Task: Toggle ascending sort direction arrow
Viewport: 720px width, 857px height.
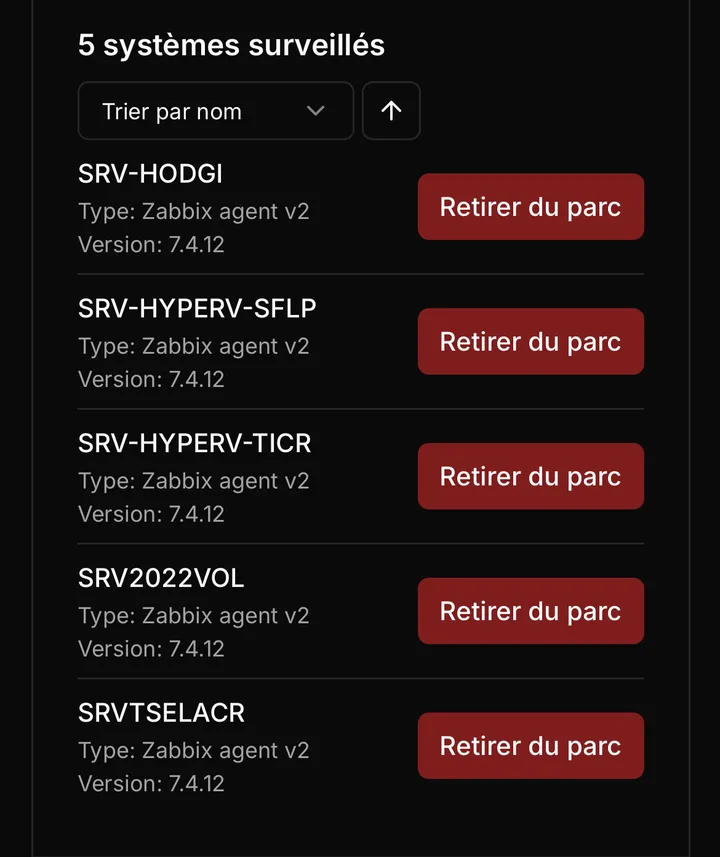Action: point(391,111)
